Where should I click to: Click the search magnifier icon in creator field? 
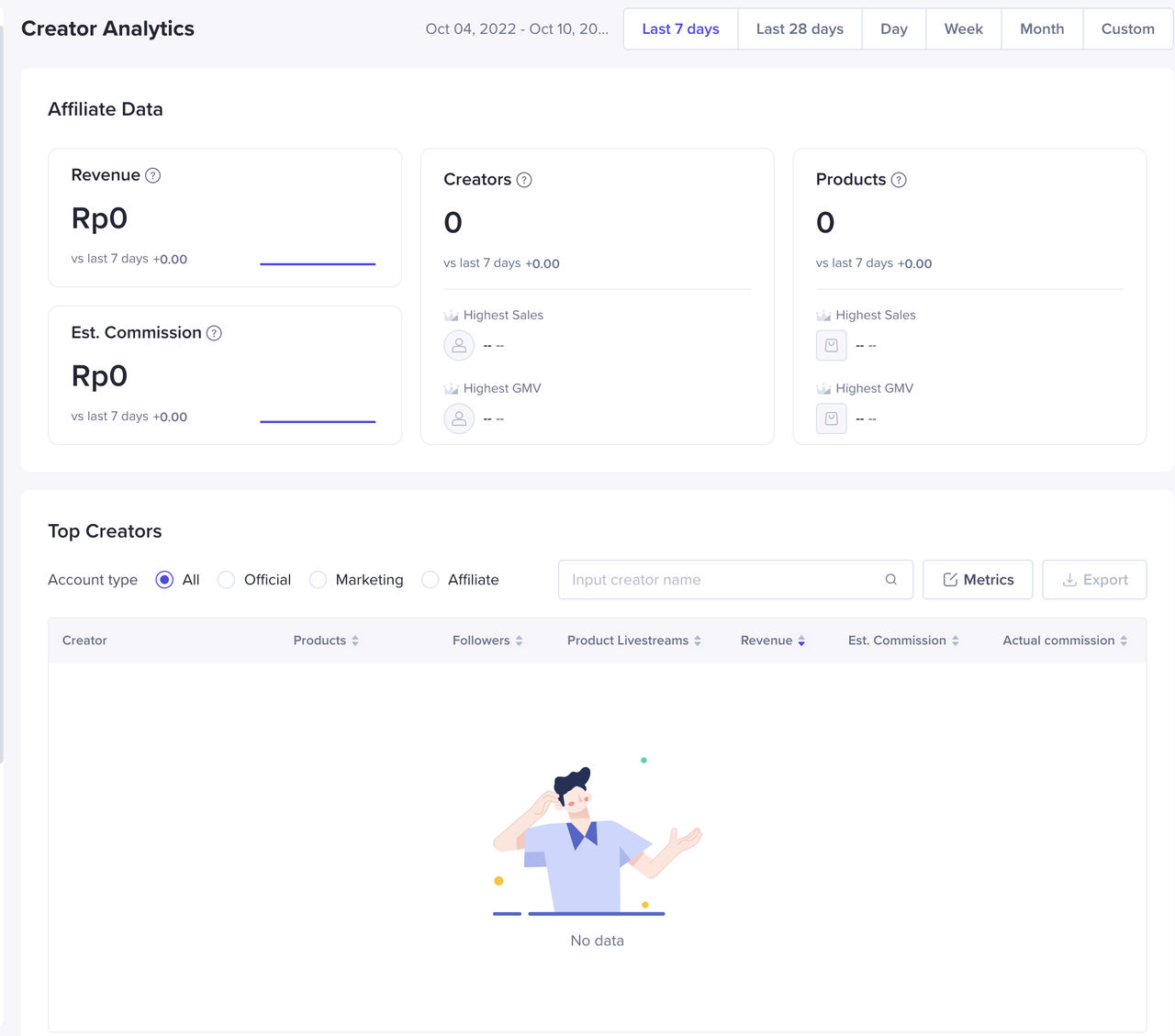(x=890, y=580)
